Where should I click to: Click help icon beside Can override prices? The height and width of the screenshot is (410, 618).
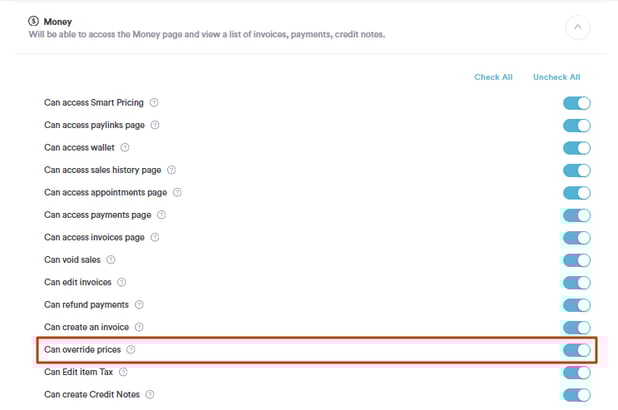(131, 350)
